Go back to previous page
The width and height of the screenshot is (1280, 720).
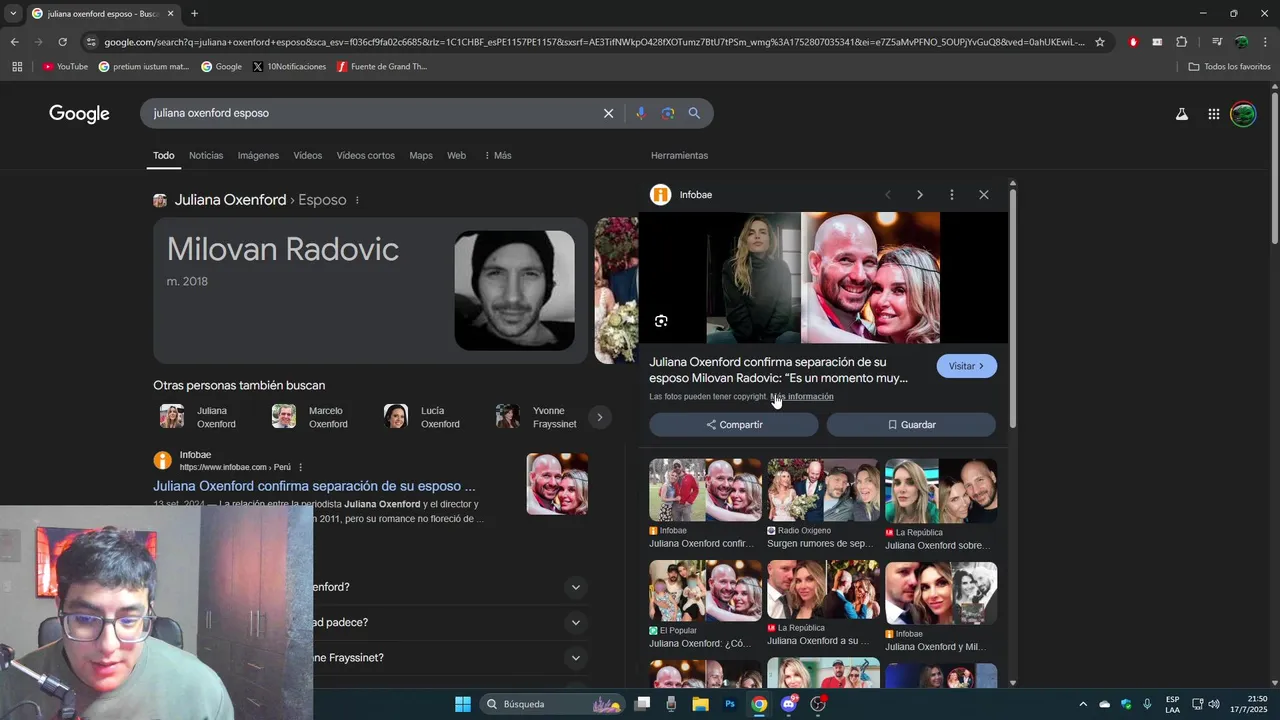14,42
